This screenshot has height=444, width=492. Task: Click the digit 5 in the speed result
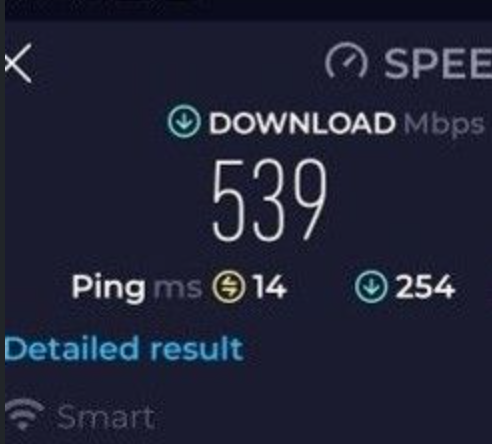[x=228, y=200]
